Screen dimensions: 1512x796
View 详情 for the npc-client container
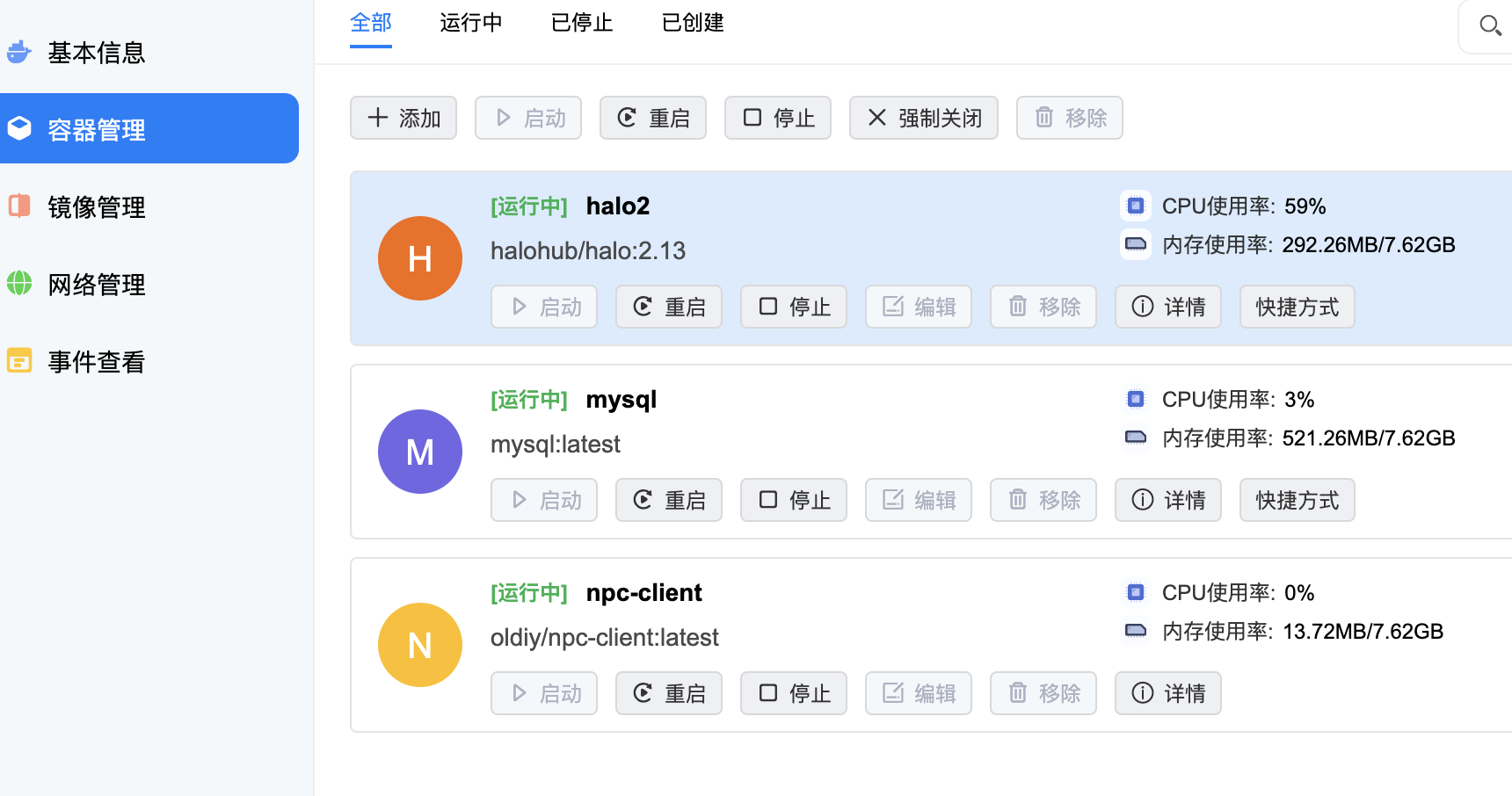pyautogui.click(x=1168, y=693)
